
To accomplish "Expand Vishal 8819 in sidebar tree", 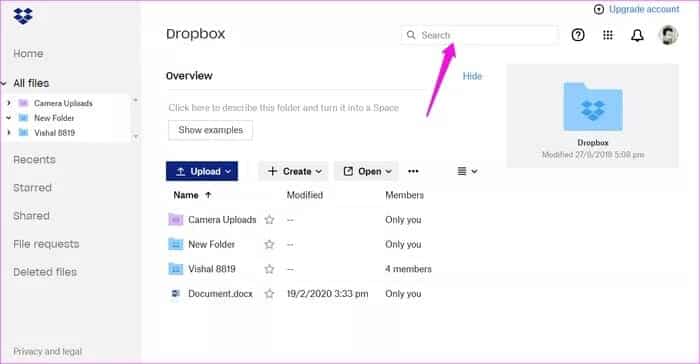I will [x=8, y=133].
